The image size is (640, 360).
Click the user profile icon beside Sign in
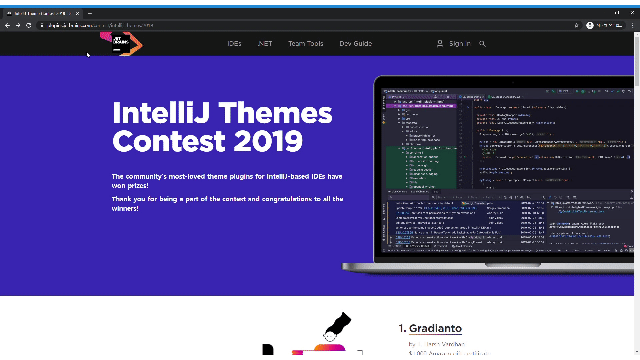pyautogui.click(x=440, y=43)
